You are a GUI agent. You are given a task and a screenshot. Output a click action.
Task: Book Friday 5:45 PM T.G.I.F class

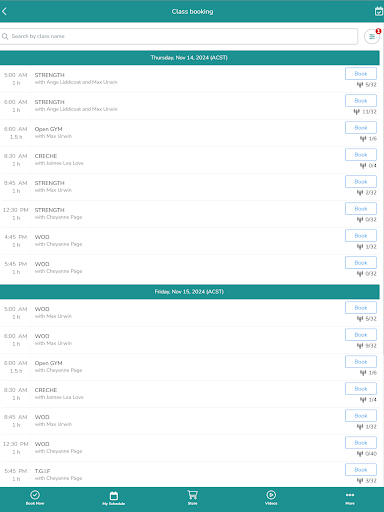361,470
